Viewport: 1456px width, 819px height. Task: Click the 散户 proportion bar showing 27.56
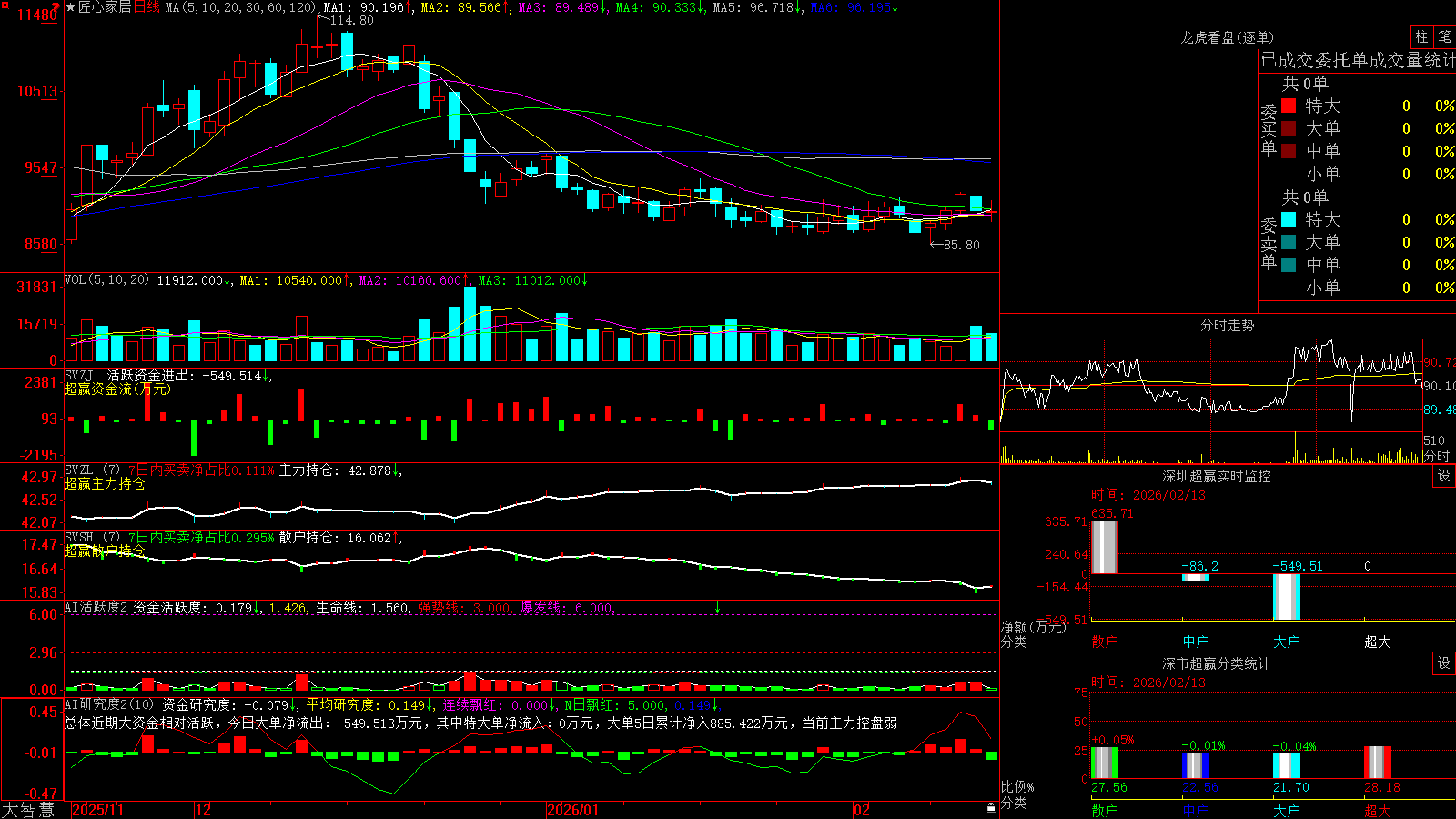(1105, 763)
